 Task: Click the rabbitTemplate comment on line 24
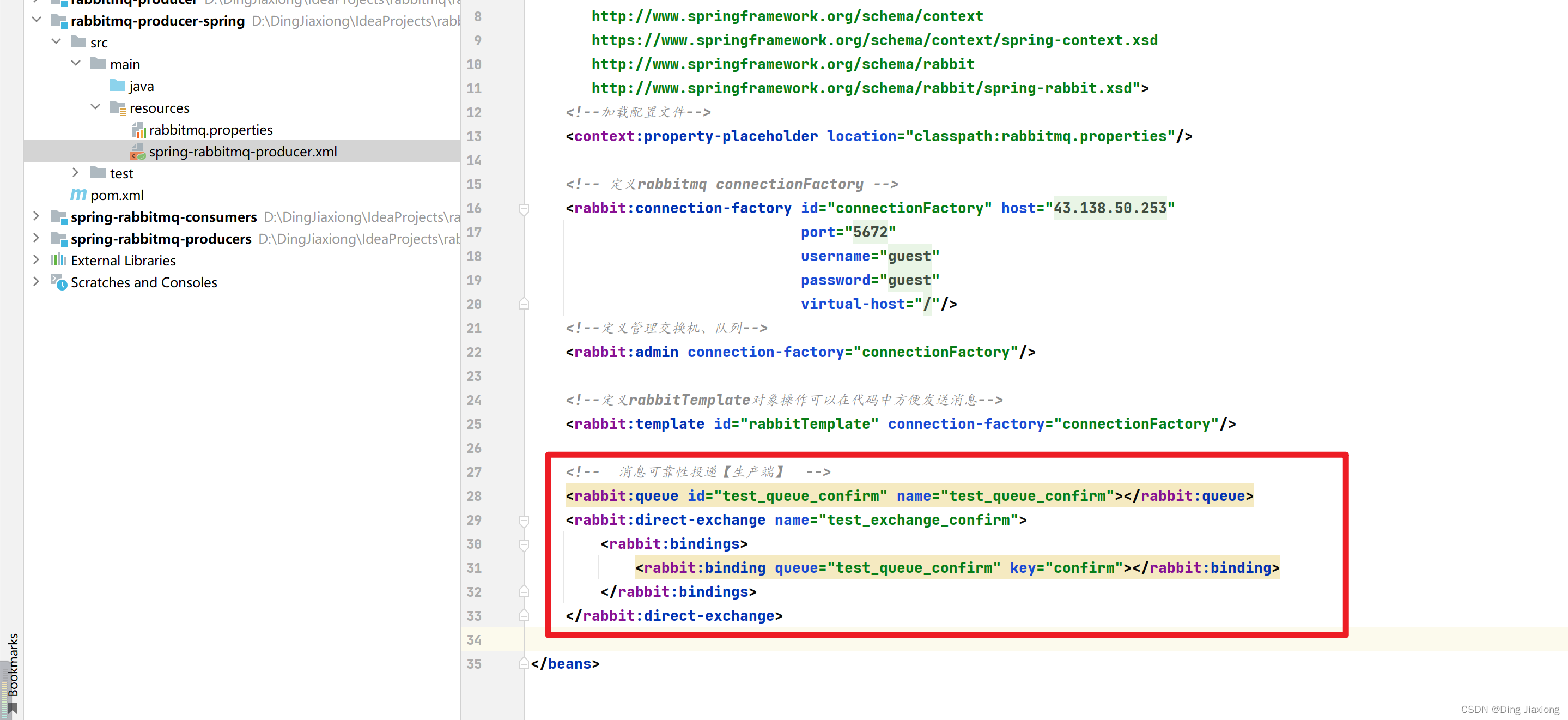(x=784, y=400)
